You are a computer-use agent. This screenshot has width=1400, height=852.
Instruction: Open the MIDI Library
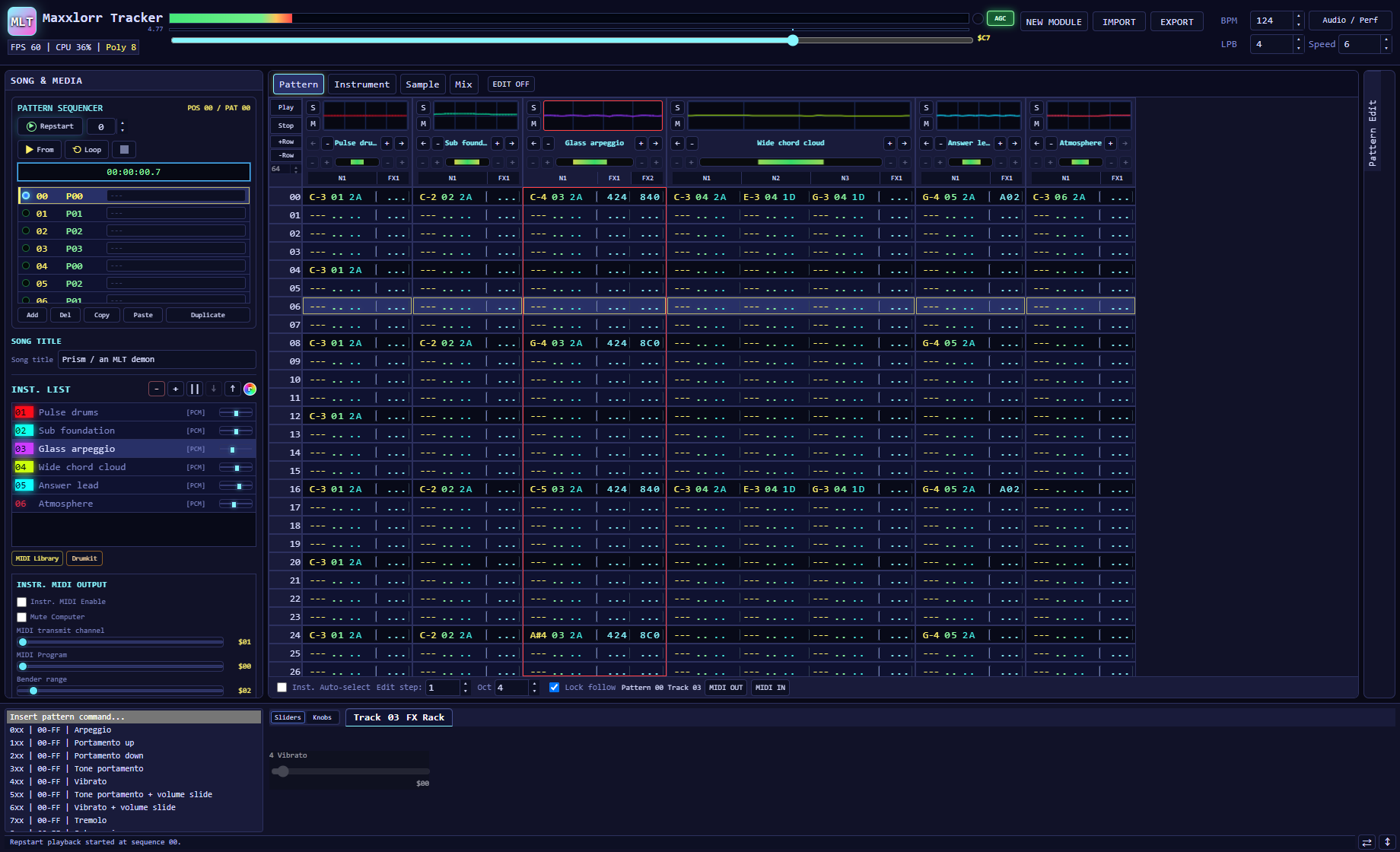(x=37, y=558)
